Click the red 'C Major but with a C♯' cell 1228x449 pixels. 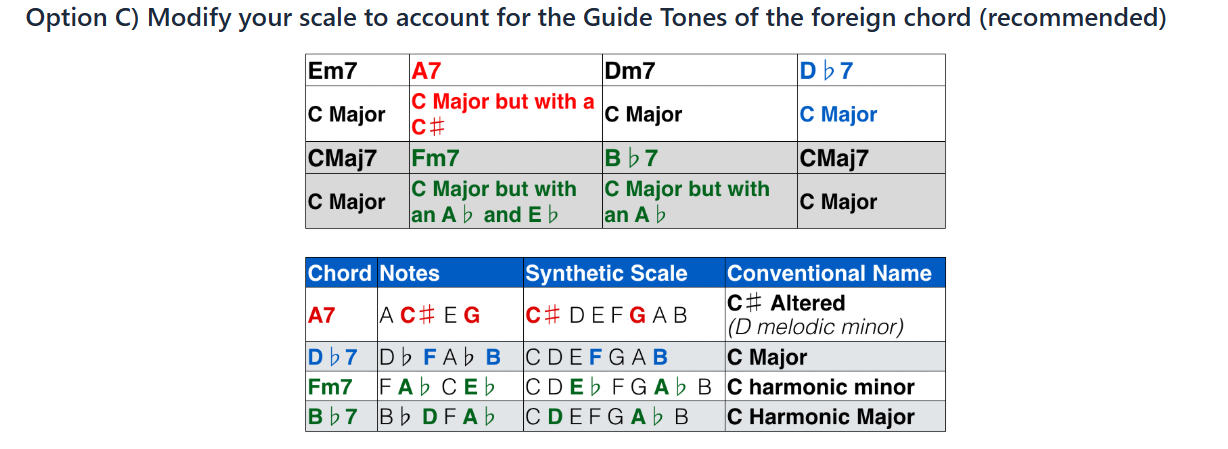(x=503, y=114)
